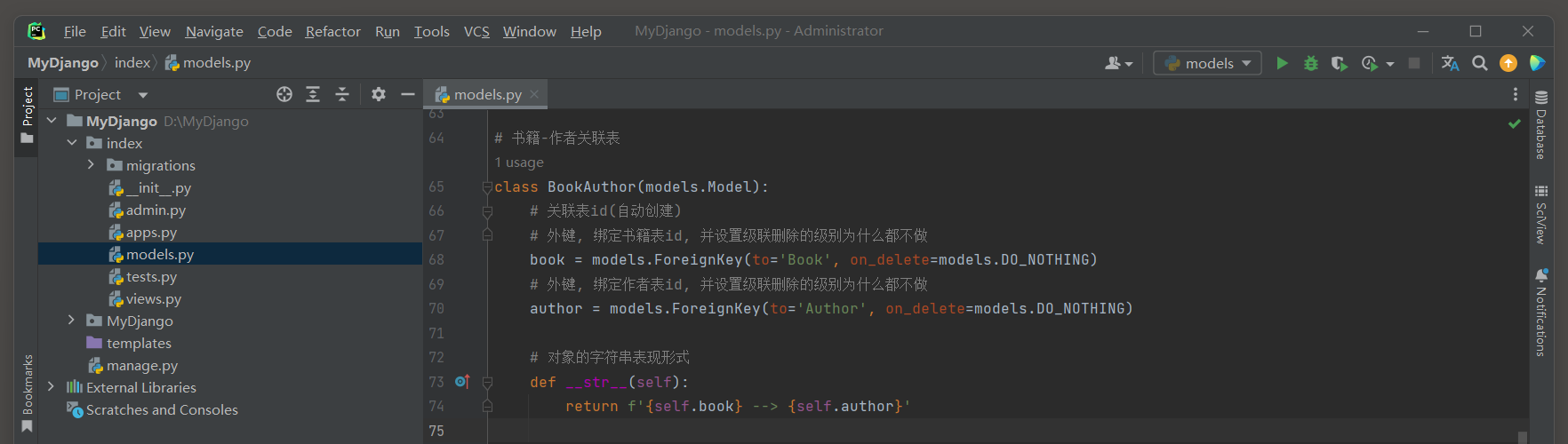
Task: Open the colorful JetBrains toolbox icon
Action: (1537, 63)
